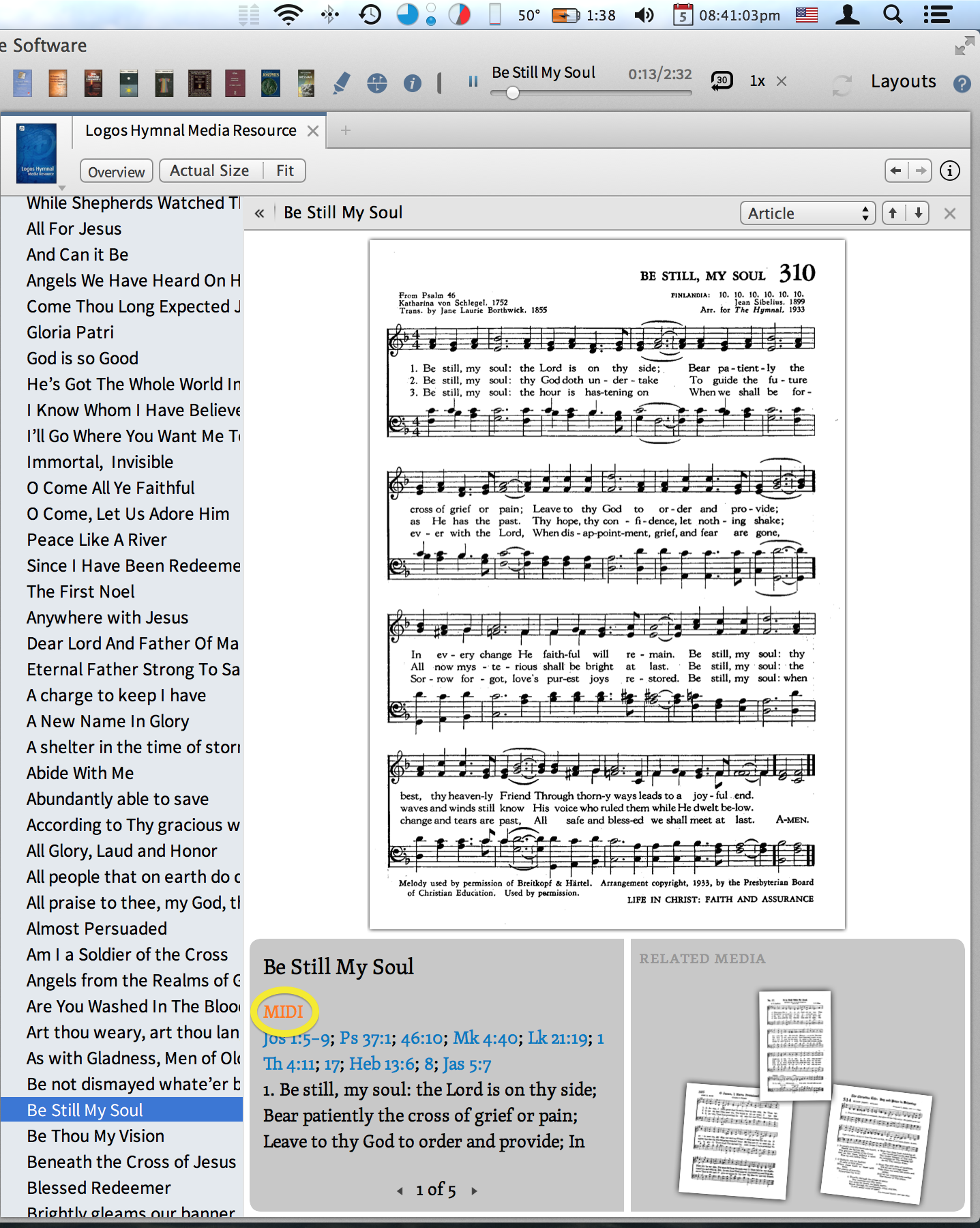980x1228 pixels.
Task: Open the top related media sheet thumbnail
Action: point(795,1044)
